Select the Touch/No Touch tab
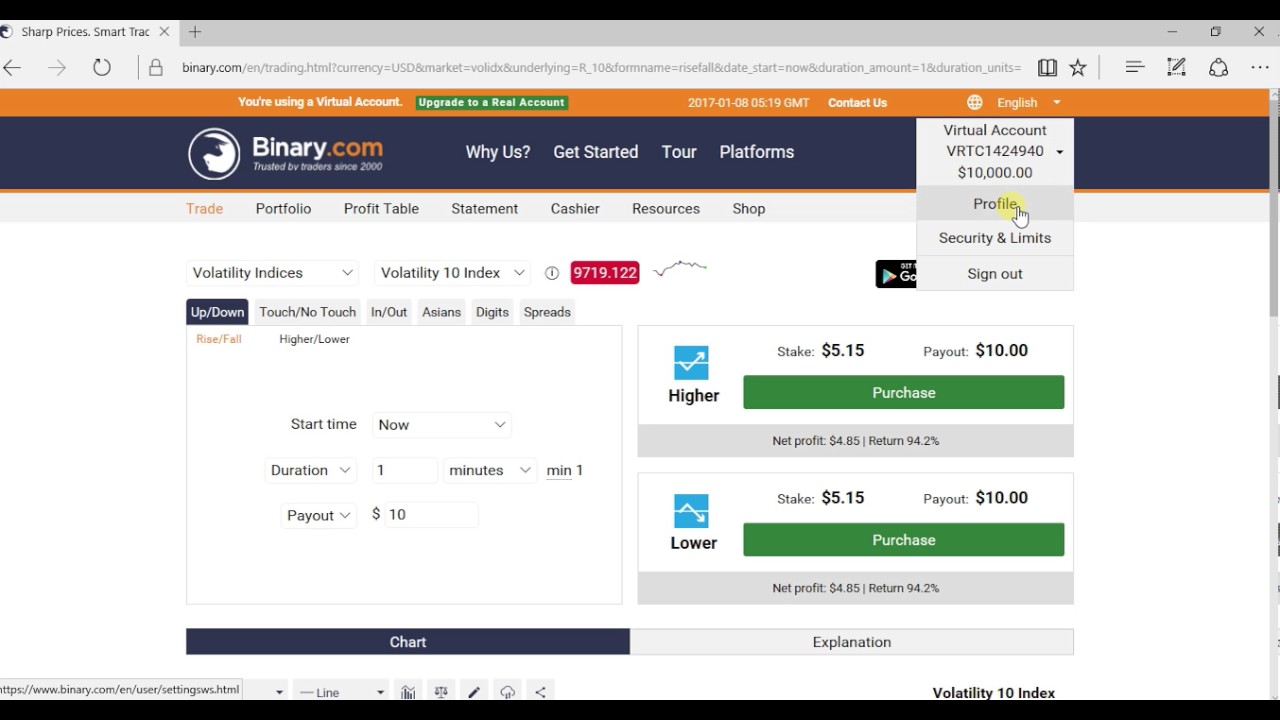This screenshot has height=720, width=1280. [307, 312]
